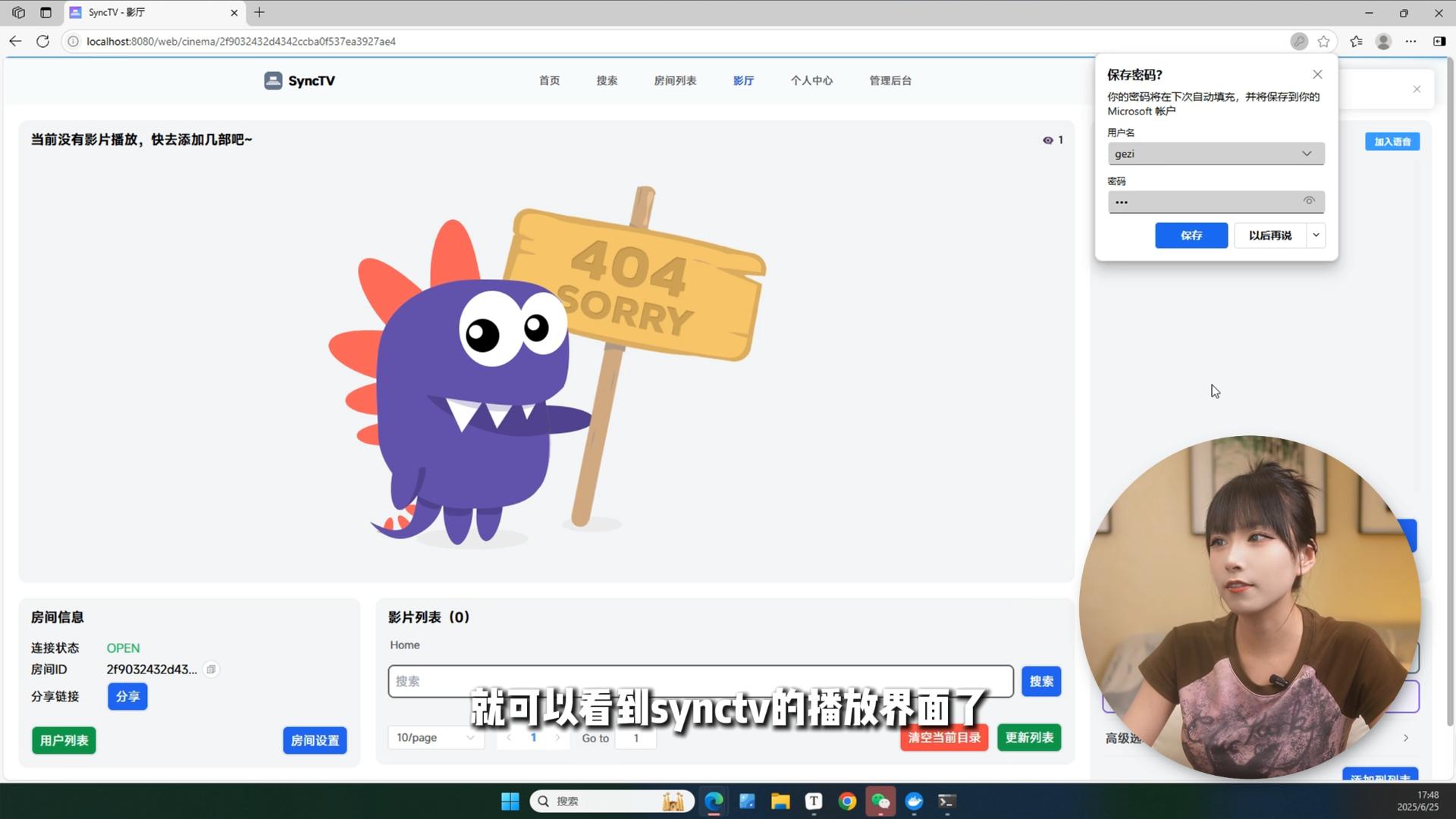Screen dimensions: 1456x819
Task: Click the 分享 share button
Action: pyautogui.click(x=127, y=696)
